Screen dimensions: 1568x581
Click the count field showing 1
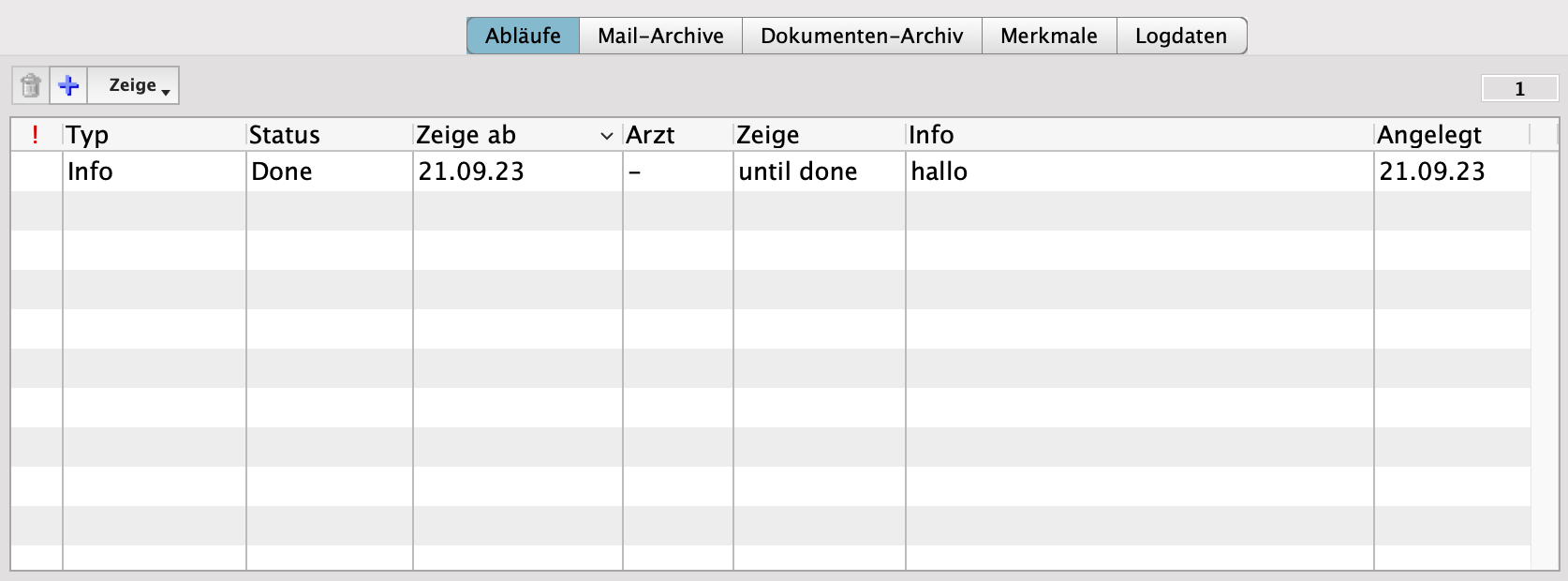(1519, 89)
